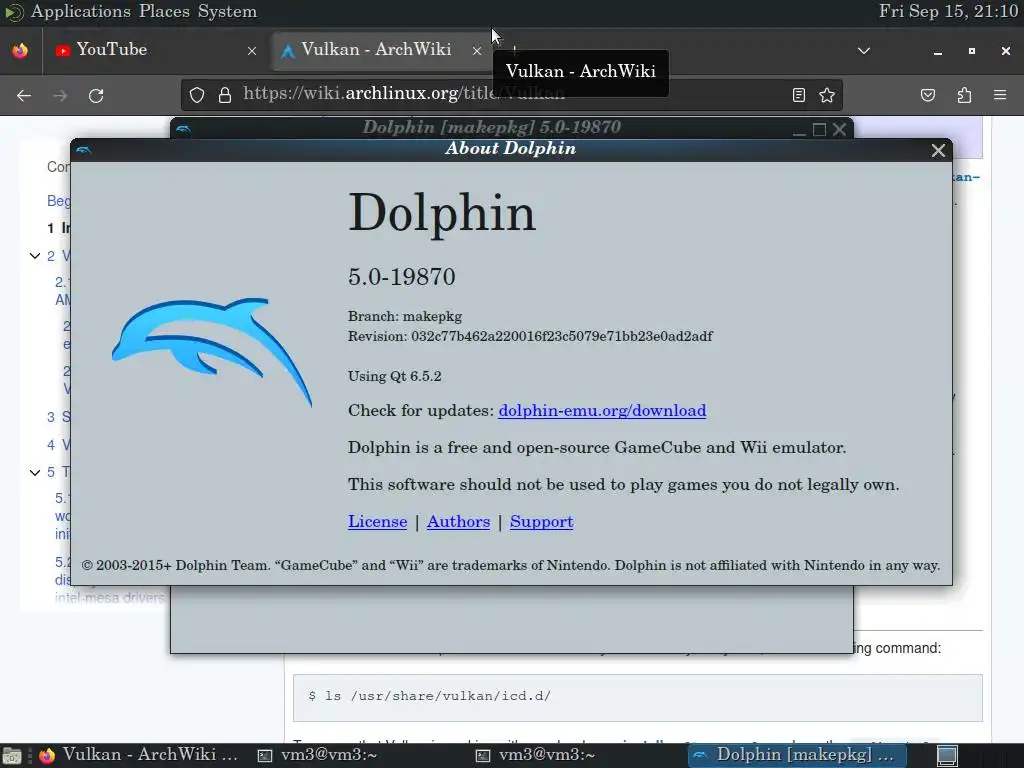The image size is (1024, 768).
Task: Click the ls /usr/share/vulkan/icd.d/ code block
Action: tap(637, 697)
